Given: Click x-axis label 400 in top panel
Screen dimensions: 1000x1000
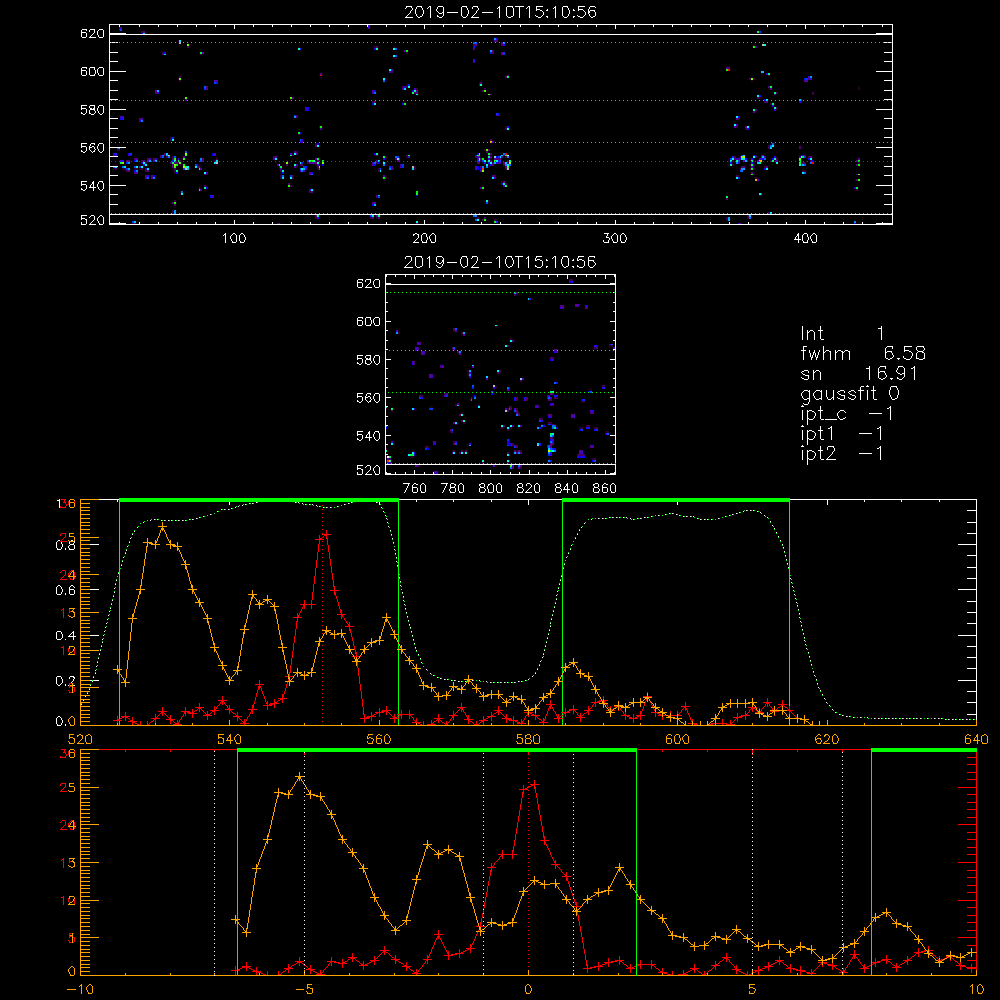Looking at the screenshot, I should (x=805, y=239).
